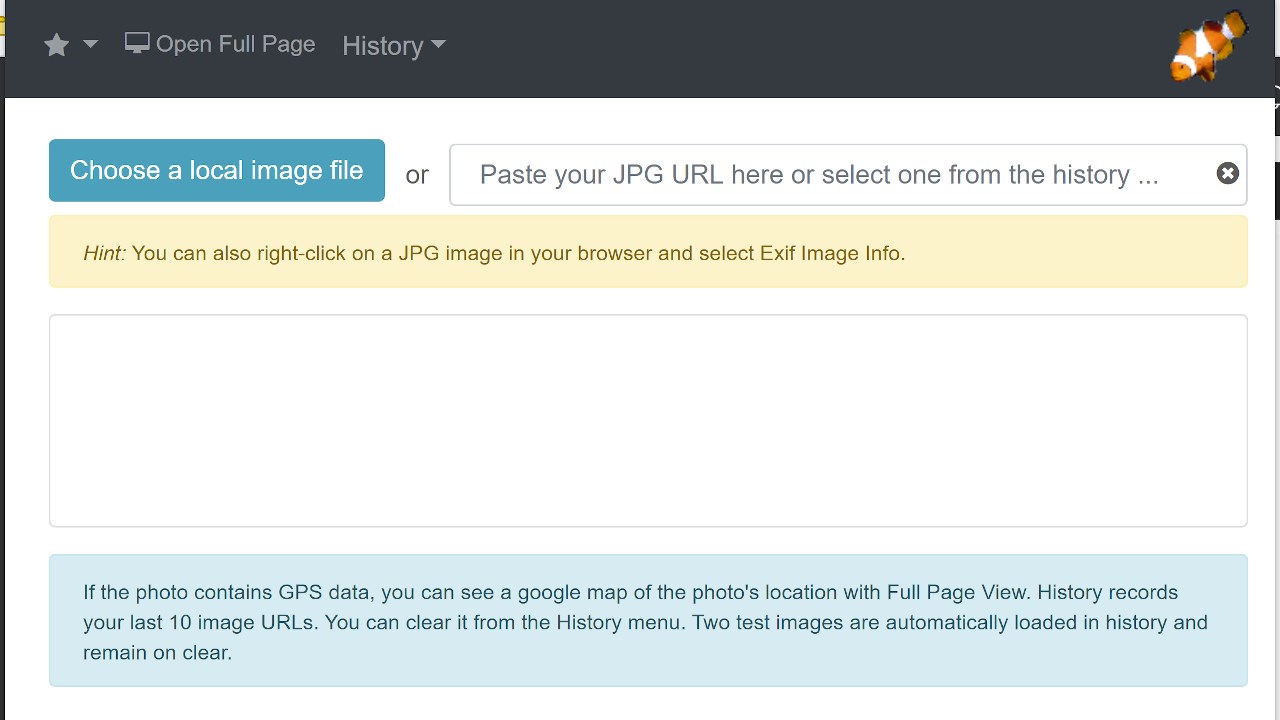Focus the JPG URL paste field

[x=820, y=175]
